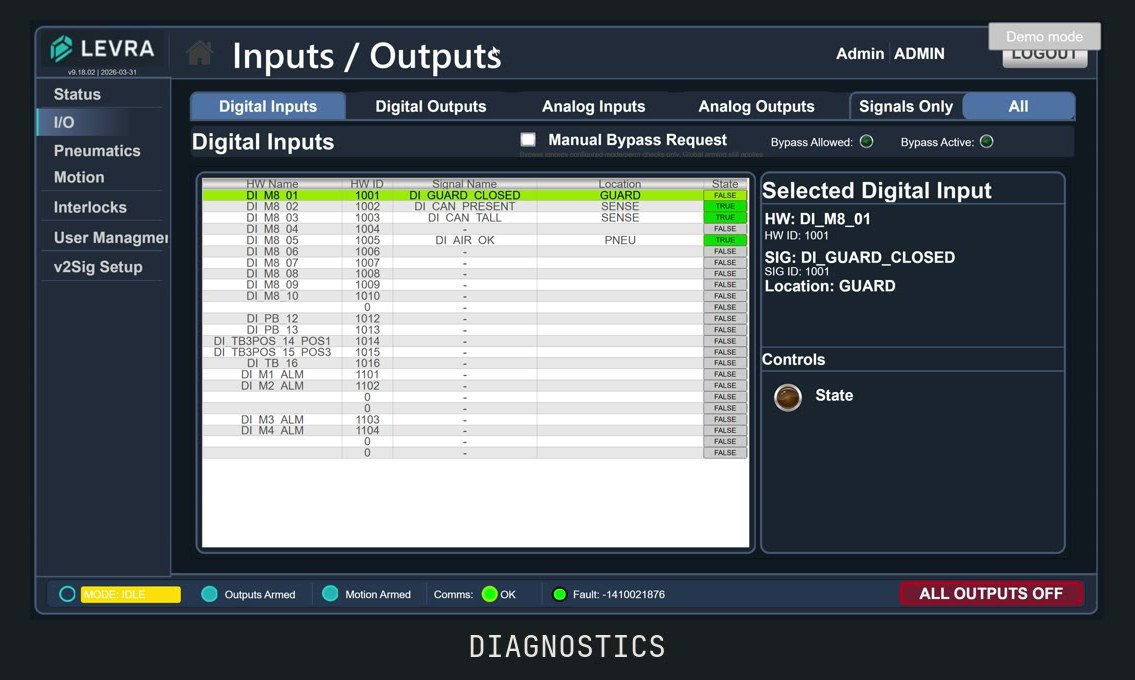Open the Digital Outputs tab

coord(431,106)
